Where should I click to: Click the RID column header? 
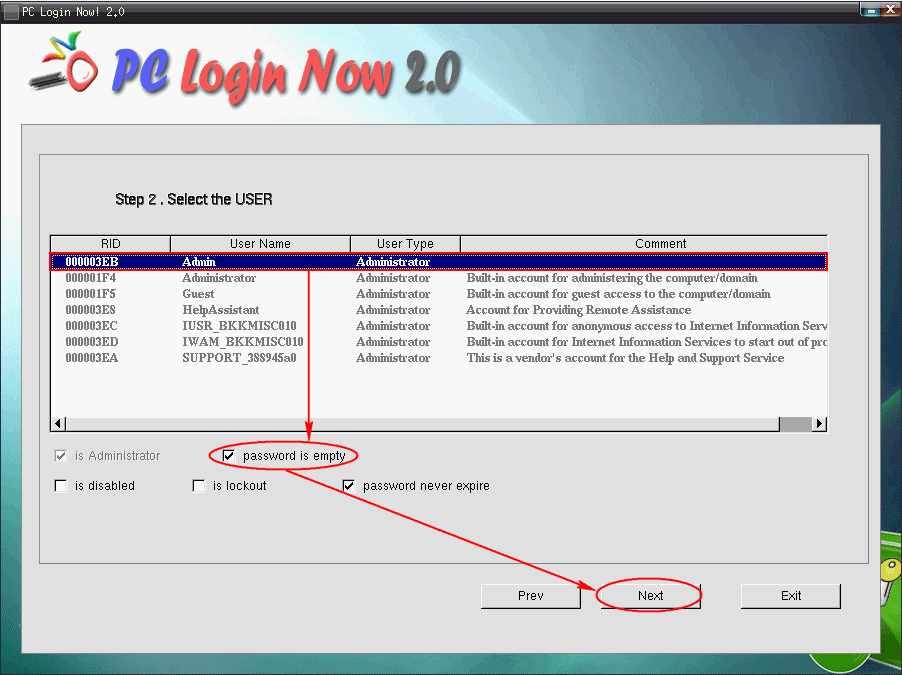110,244
